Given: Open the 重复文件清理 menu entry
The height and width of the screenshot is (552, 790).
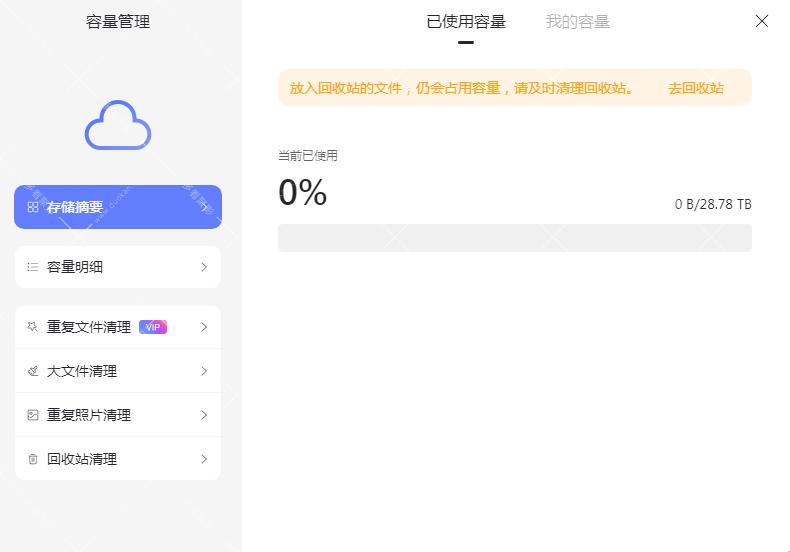Looking at the screenshot, I should click(x=118, y=327).
